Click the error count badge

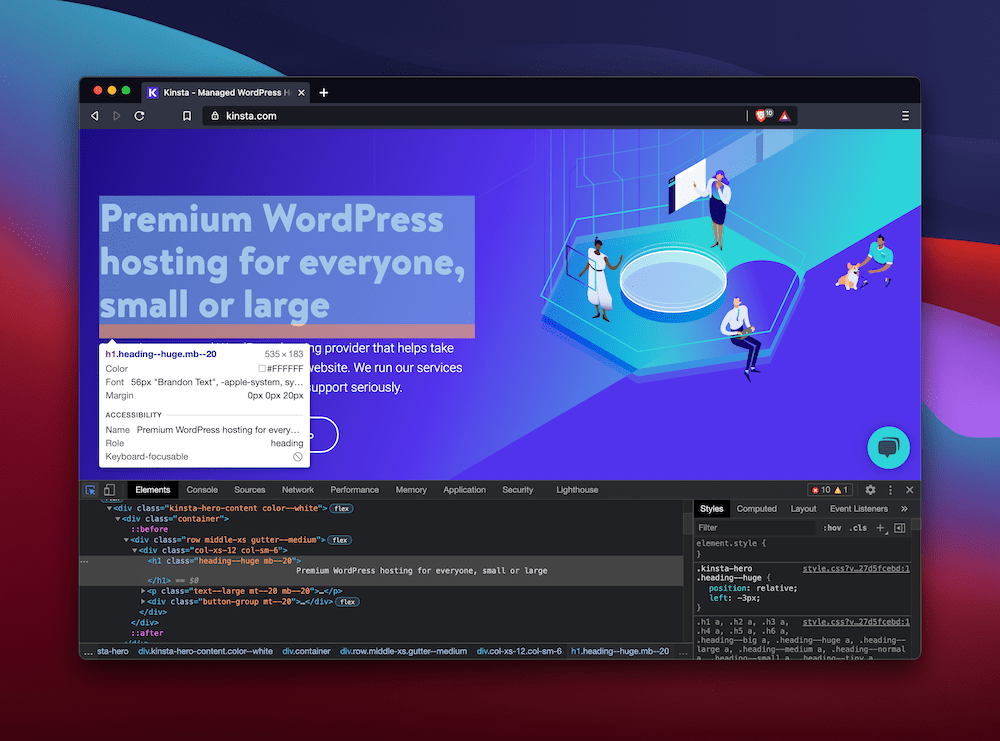[820, 490]
